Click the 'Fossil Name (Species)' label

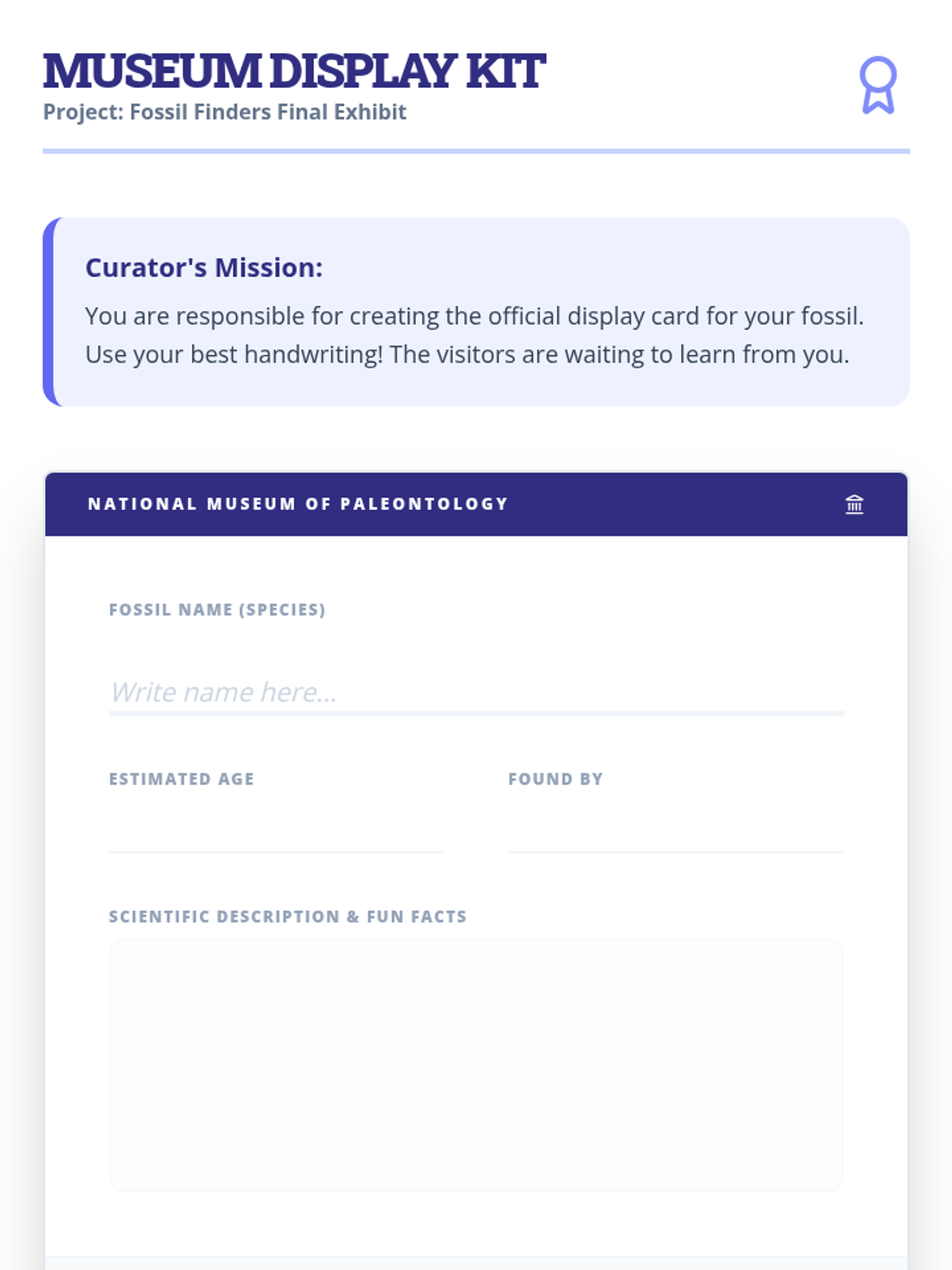217,610
